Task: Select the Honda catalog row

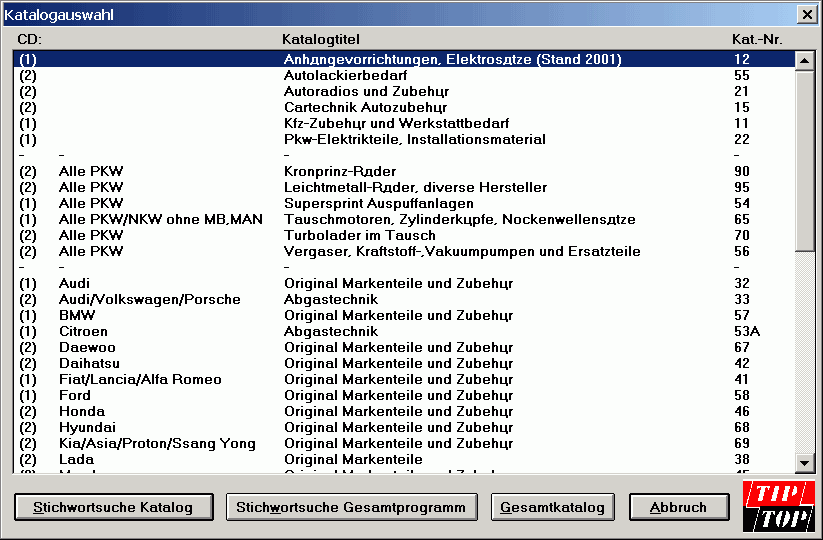Action: pos(404,411)
